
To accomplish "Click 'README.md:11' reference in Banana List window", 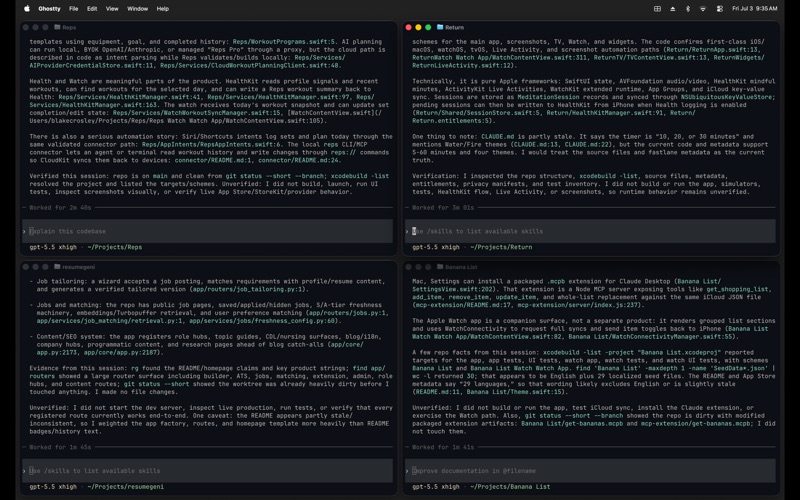I will (x=438, y=392).
